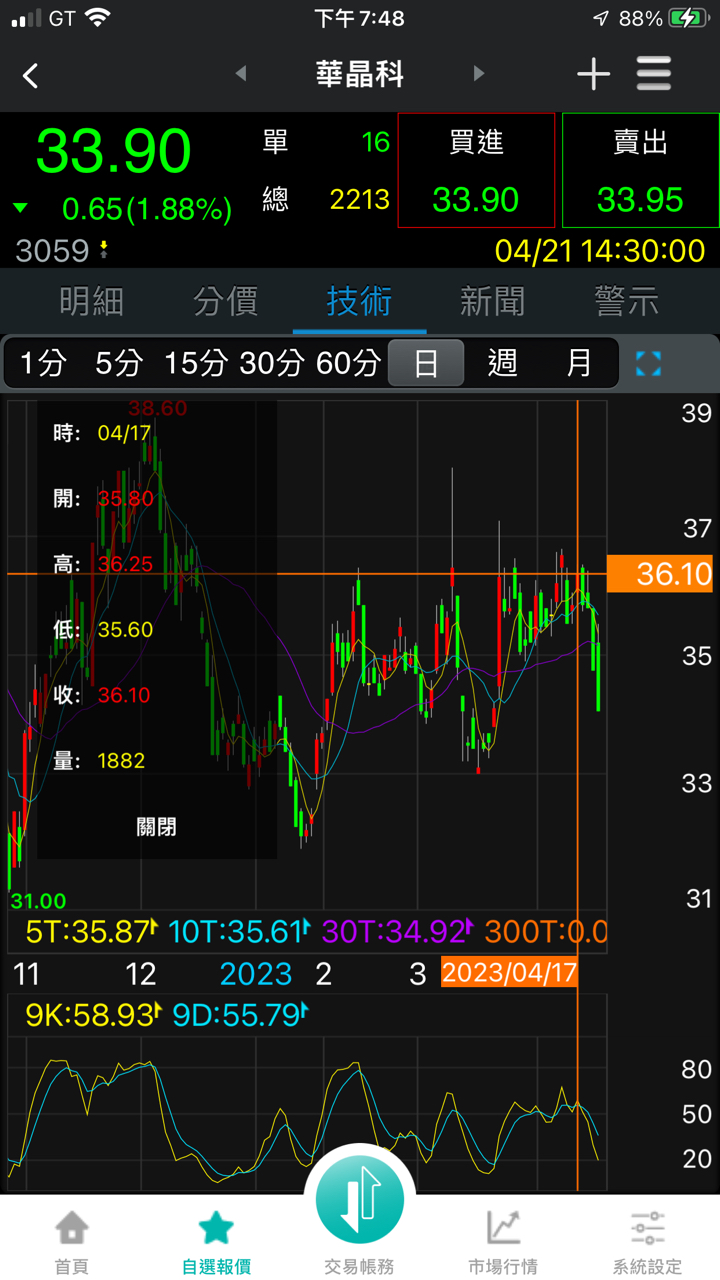Tap the 買進 buy price box
Viewport: 720px width, 1280px height.
coord(476,170)
